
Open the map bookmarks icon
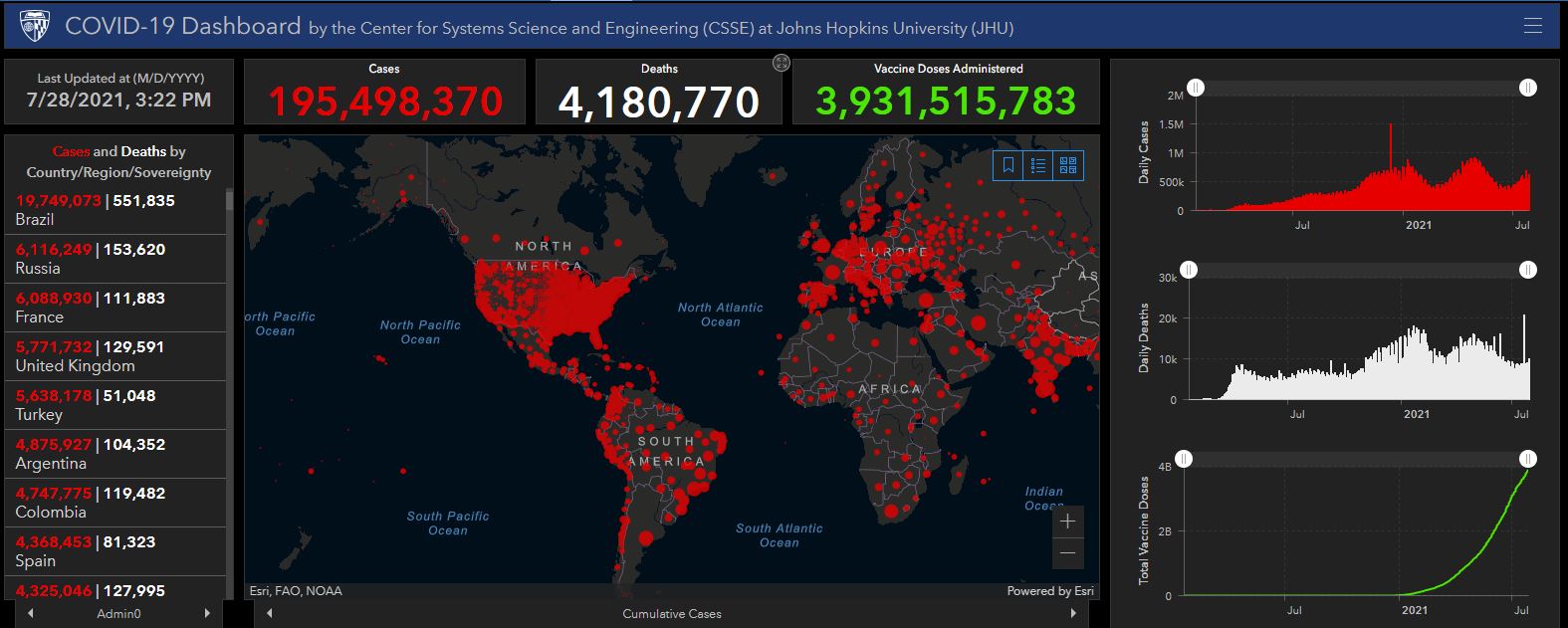pyautogui.click(x=1008, y=166)
